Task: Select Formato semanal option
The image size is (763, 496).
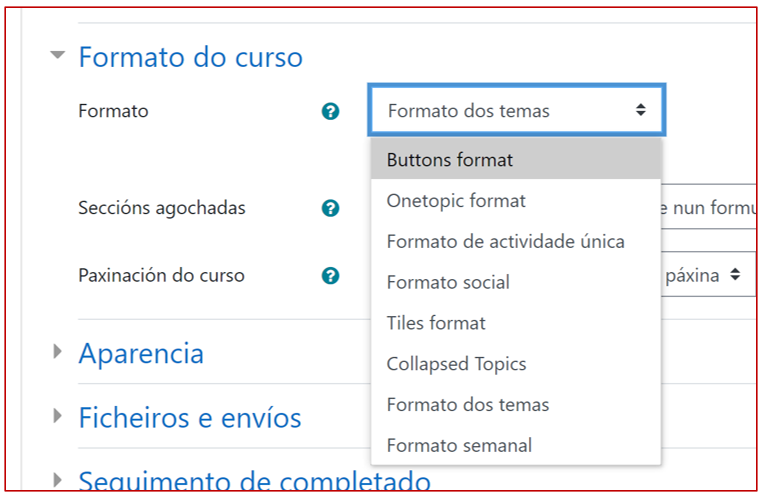Action: [x=459, y=446]
